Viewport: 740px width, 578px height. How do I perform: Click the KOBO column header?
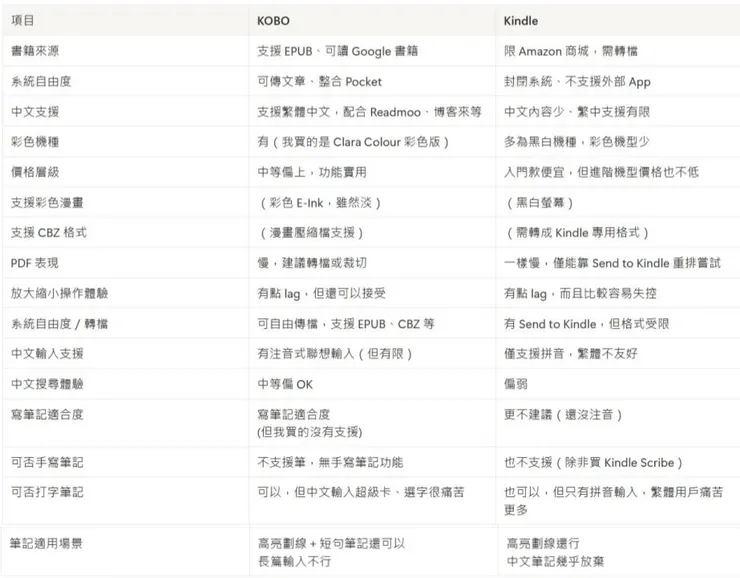(273, 21)
